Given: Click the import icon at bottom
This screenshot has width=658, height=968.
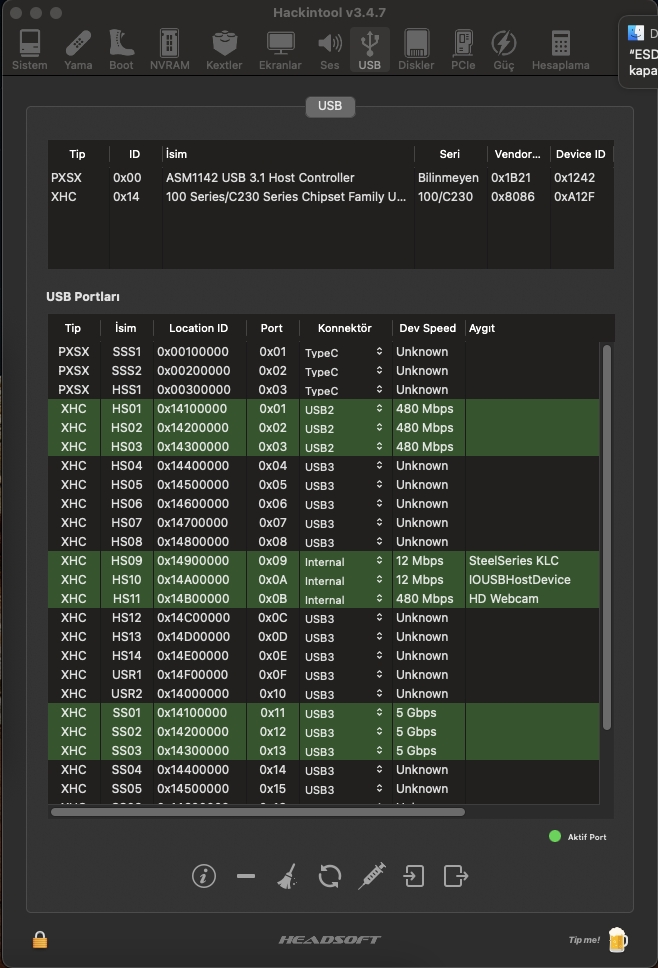Looking at the screenshot, I should coord(413,876).
